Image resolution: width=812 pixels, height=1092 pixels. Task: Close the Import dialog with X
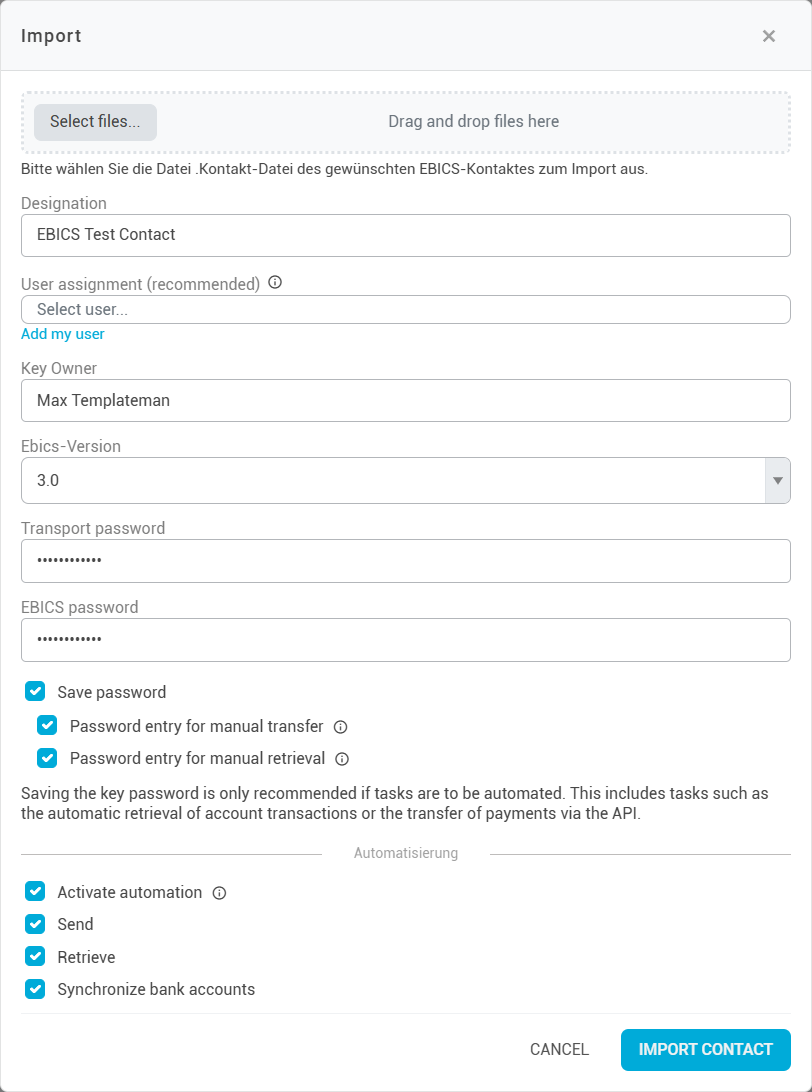(769, 36)
